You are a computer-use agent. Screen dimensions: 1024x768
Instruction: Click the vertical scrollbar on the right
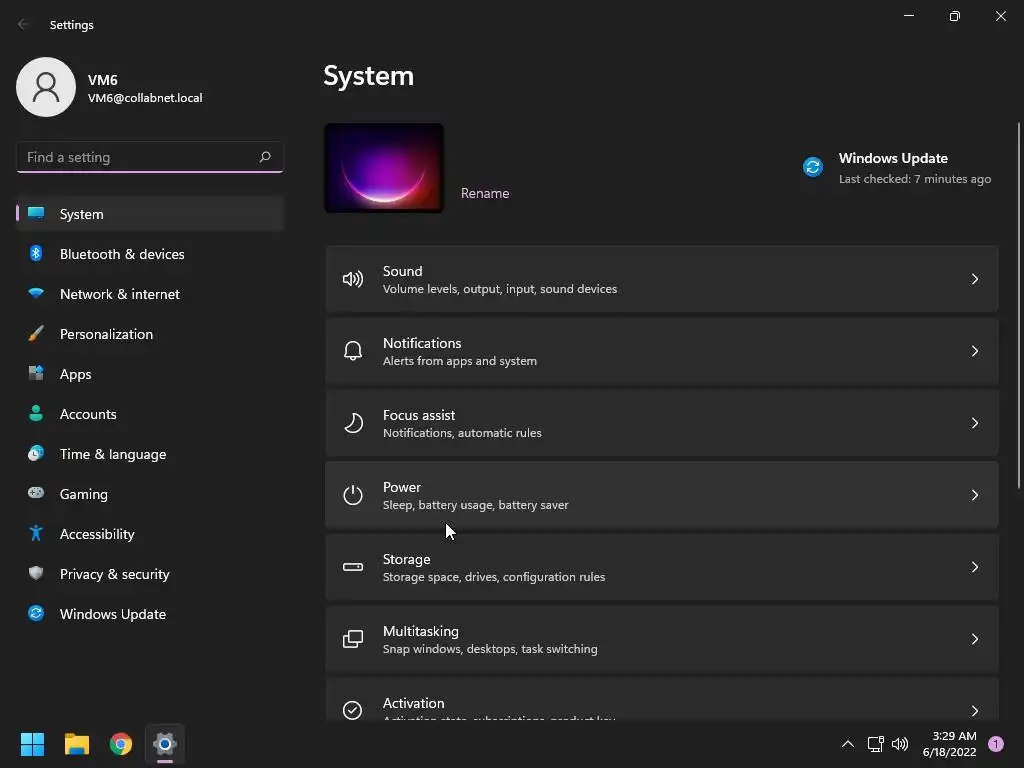(1018, 305)
